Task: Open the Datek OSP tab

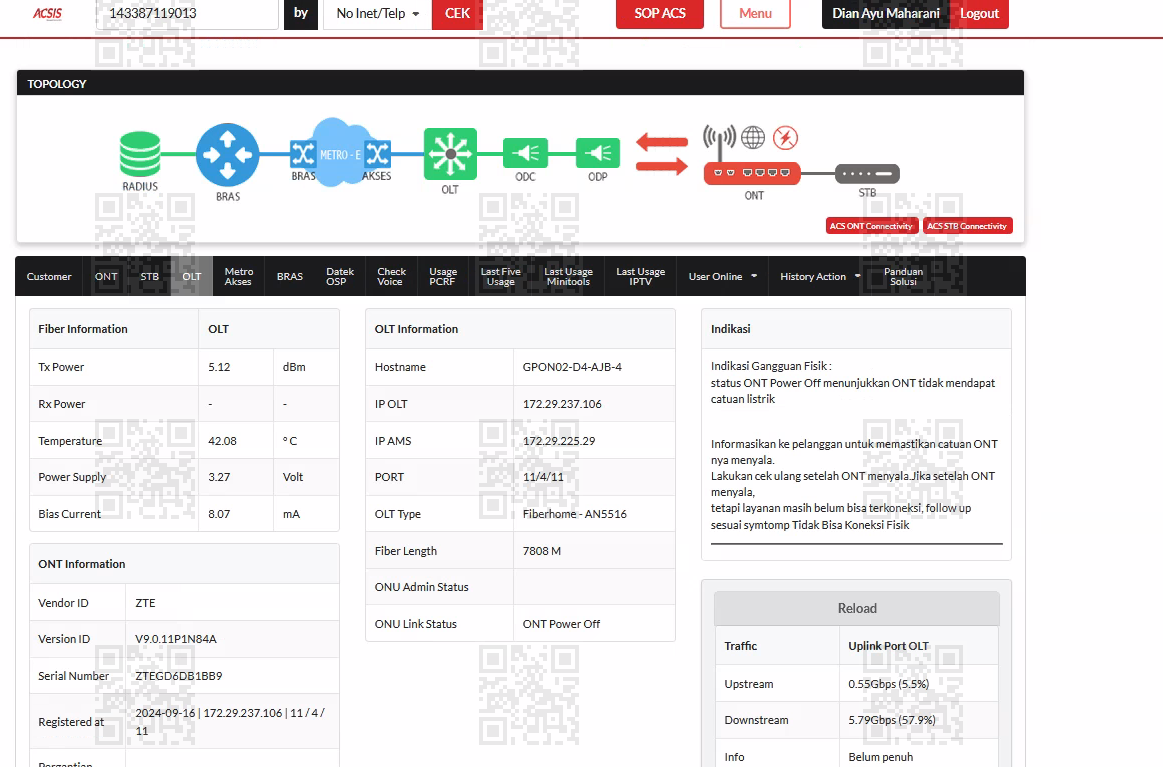Action: tap(340, 276)
